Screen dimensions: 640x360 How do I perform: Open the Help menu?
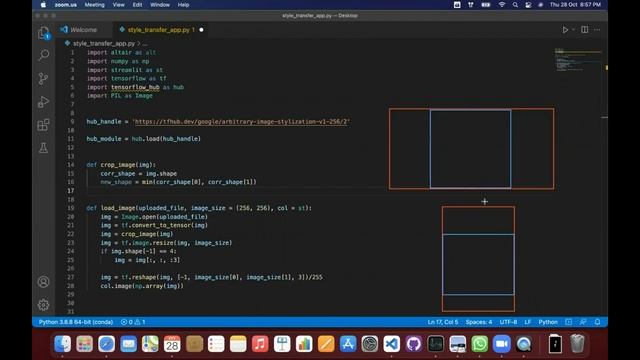(183, 5)
